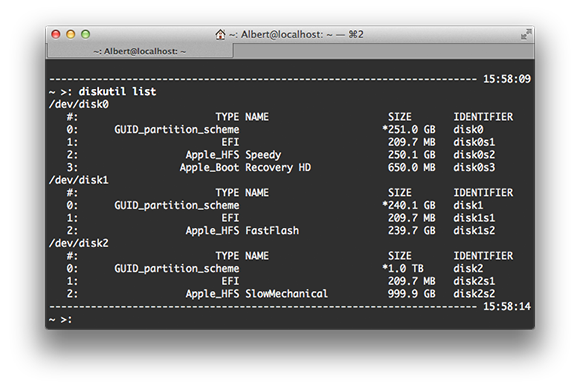The image size is (580, 388).
Task: Click the 250.1 GB size value
Action: point(412,155)
